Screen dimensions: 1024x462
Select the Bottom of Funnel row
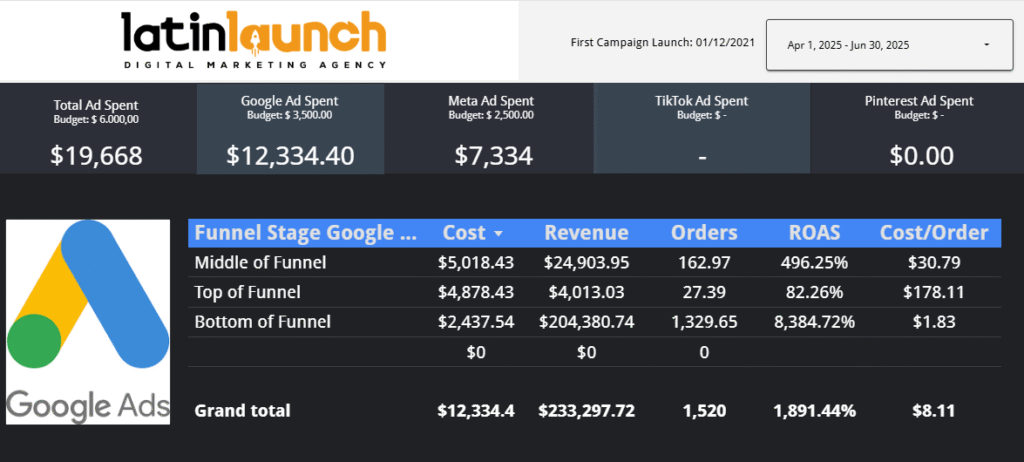[262, 322]
